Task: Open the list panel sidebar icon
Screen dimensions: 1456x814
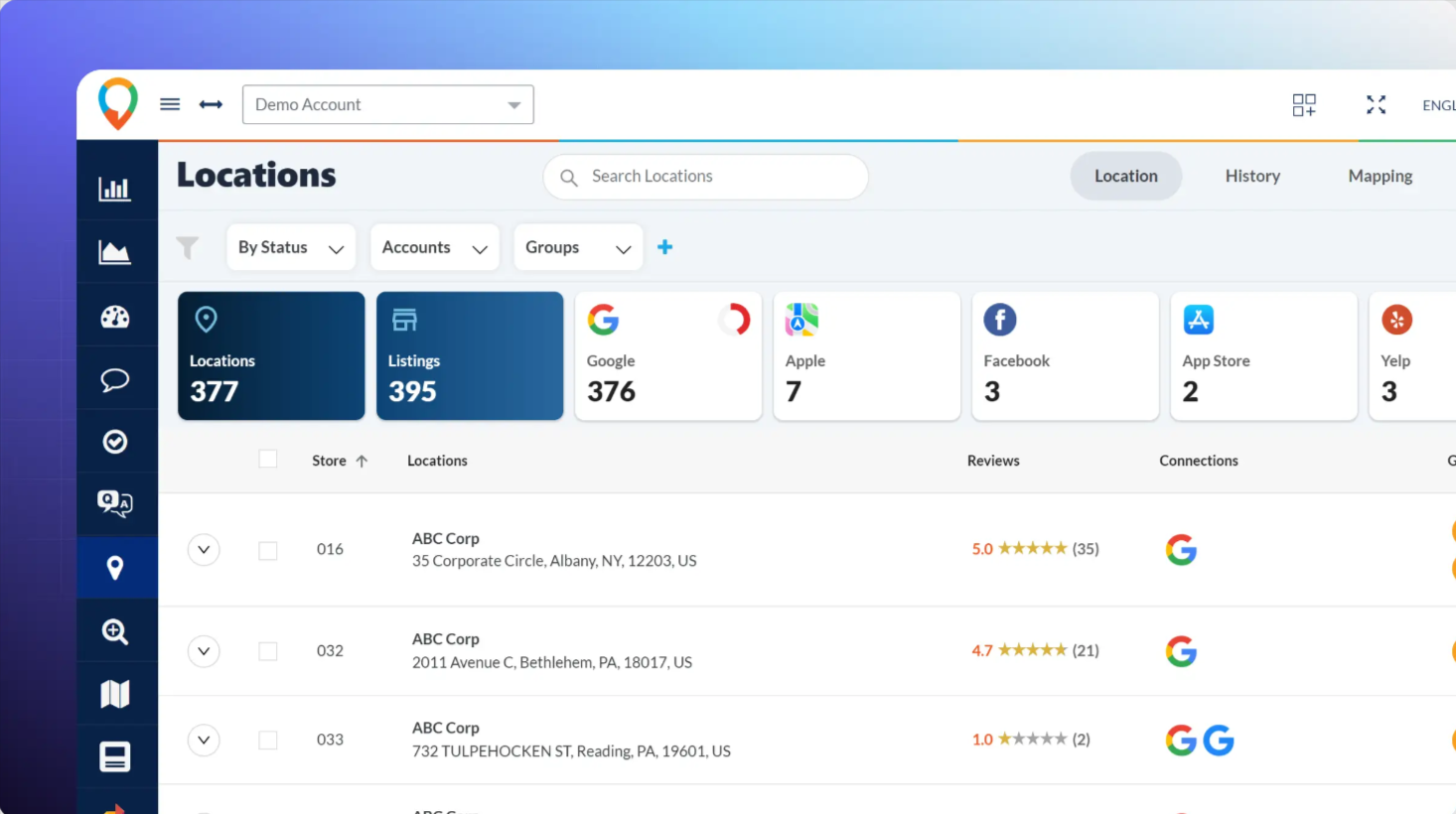Action: pyautogui.click(x=115, y=757)
